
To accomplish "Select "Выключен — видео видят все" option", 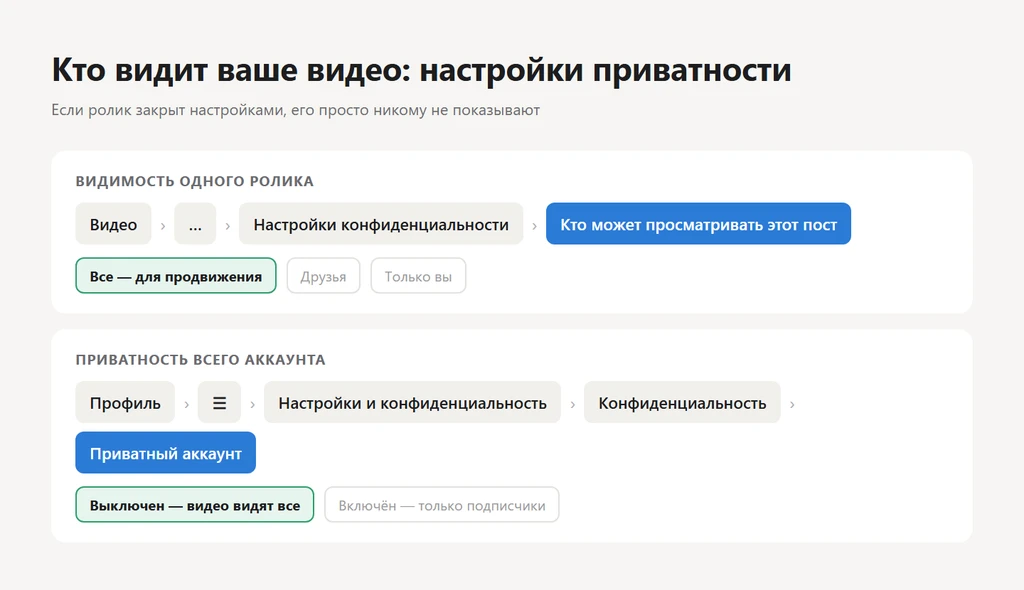I will [x=195, y=504].
